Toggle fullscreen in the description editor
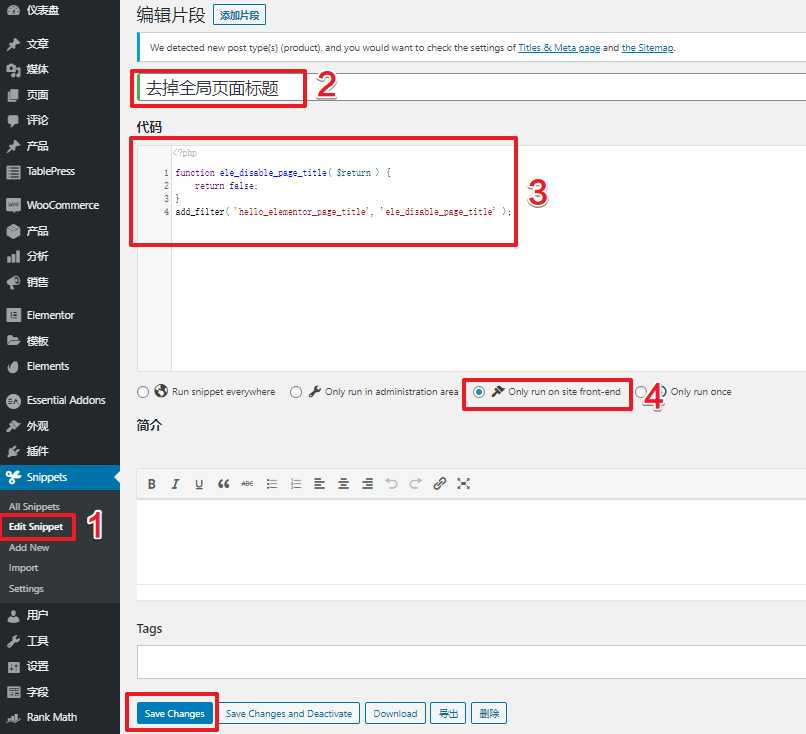The height and width of the screenshot is (734, 806). coord(463,484)
